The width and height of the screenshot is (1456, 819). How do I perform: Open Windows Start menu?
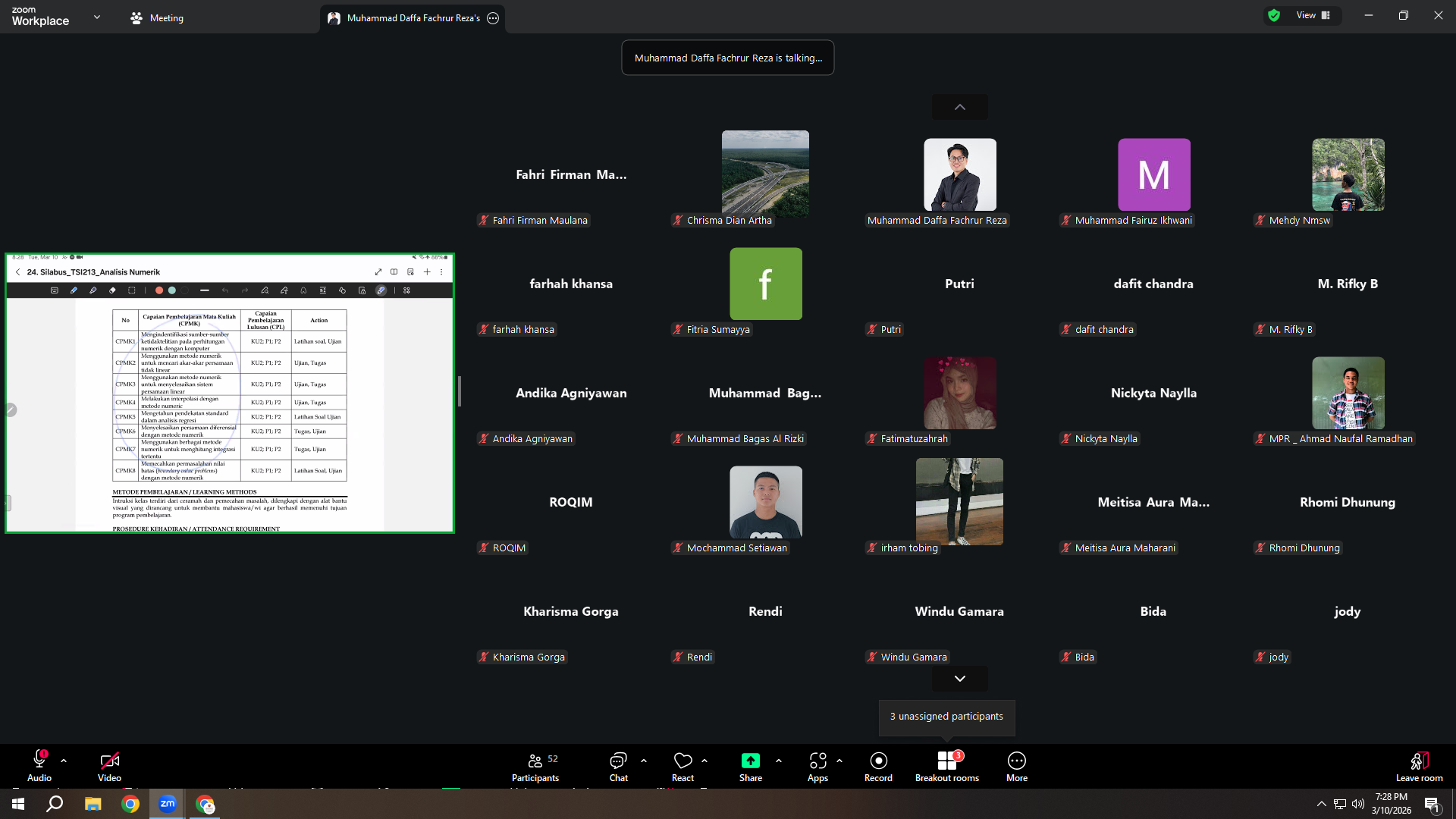18,804
